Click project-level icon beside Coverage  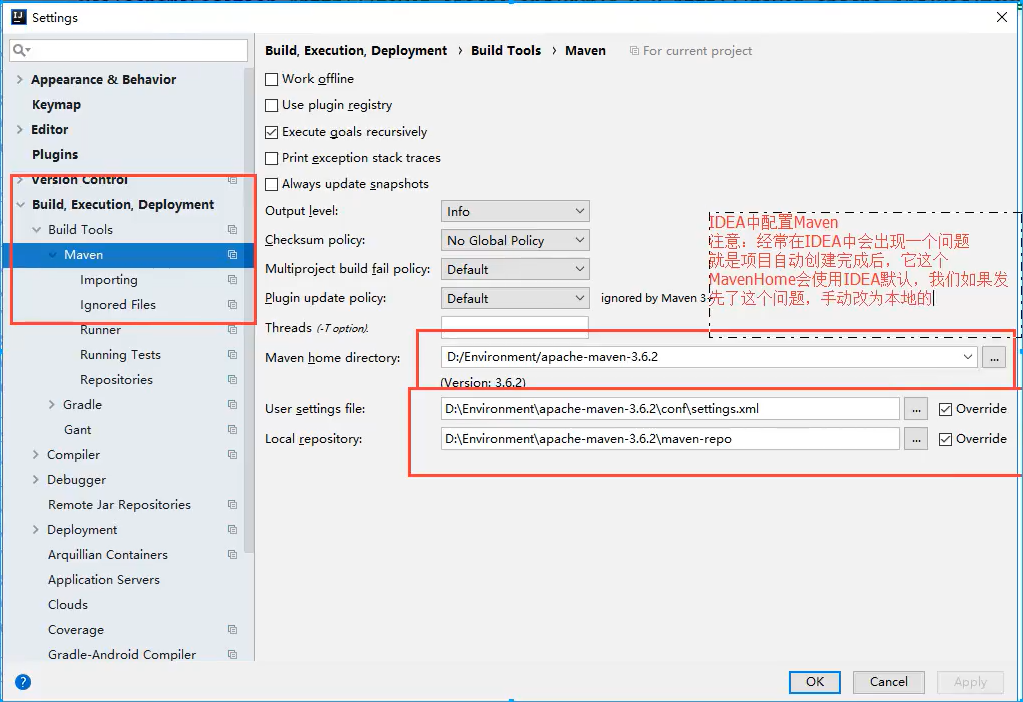pyautogui.click(x=232, y=630)
